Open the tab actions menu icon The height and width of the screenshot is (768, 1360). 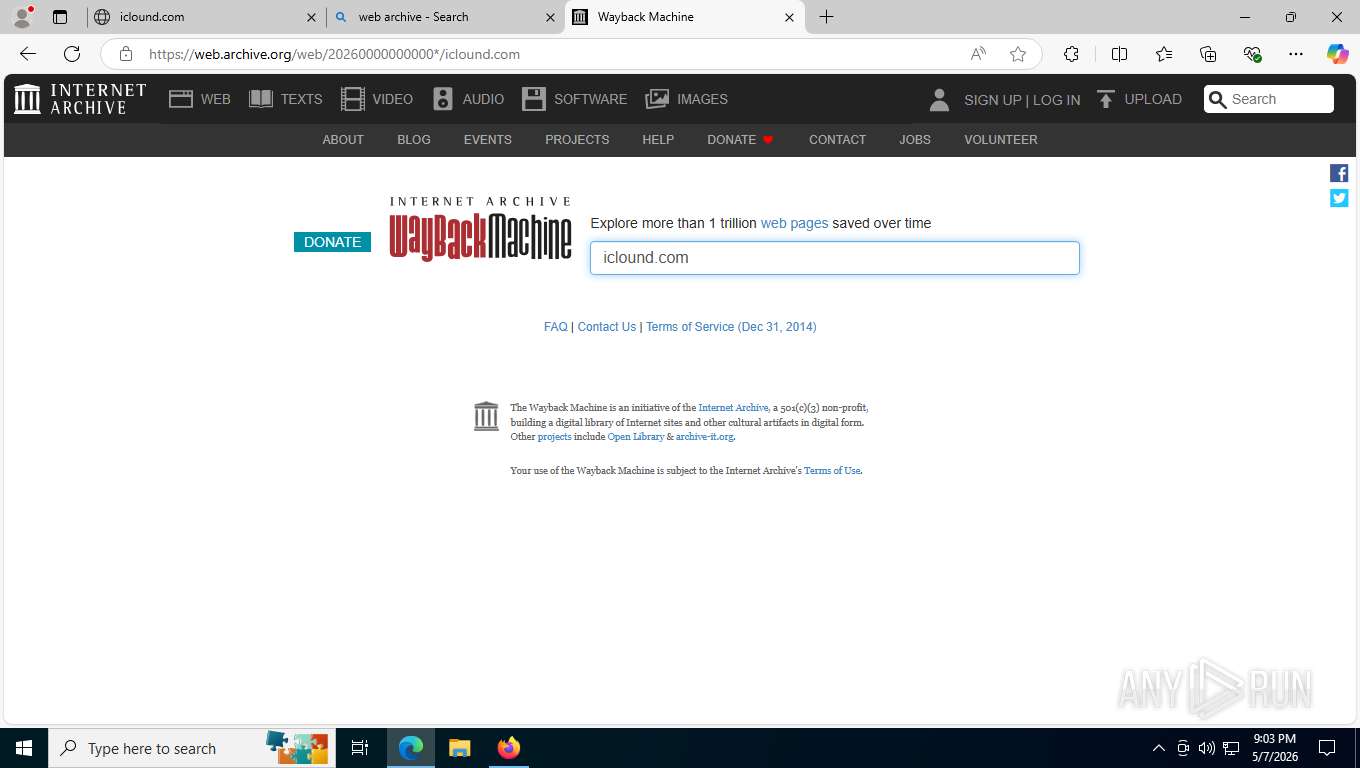(x=60, y=17)
